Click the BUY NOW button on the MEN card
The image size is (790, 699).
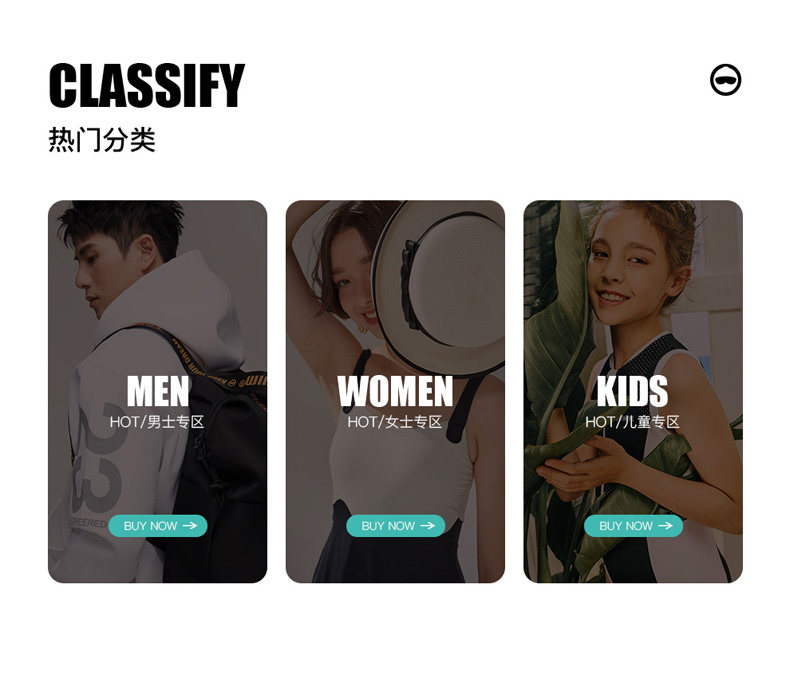pyautogui.click(x=158, y=526)
